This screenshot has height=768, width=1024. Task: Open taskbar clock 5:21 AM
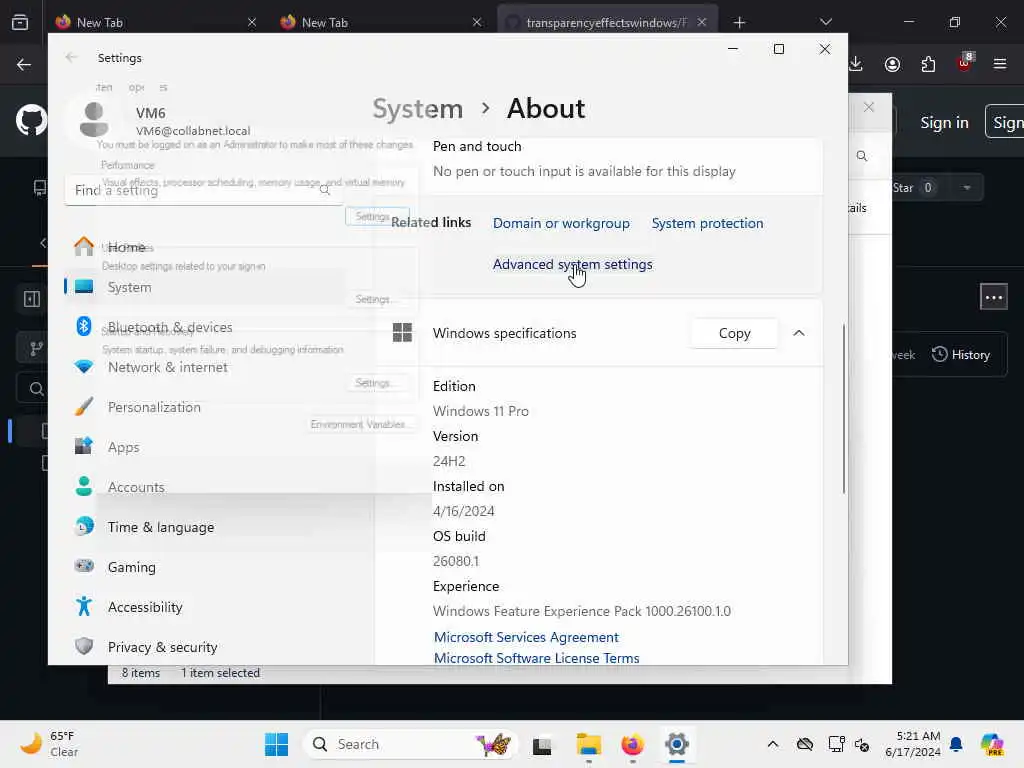click(x=913, y=744)
